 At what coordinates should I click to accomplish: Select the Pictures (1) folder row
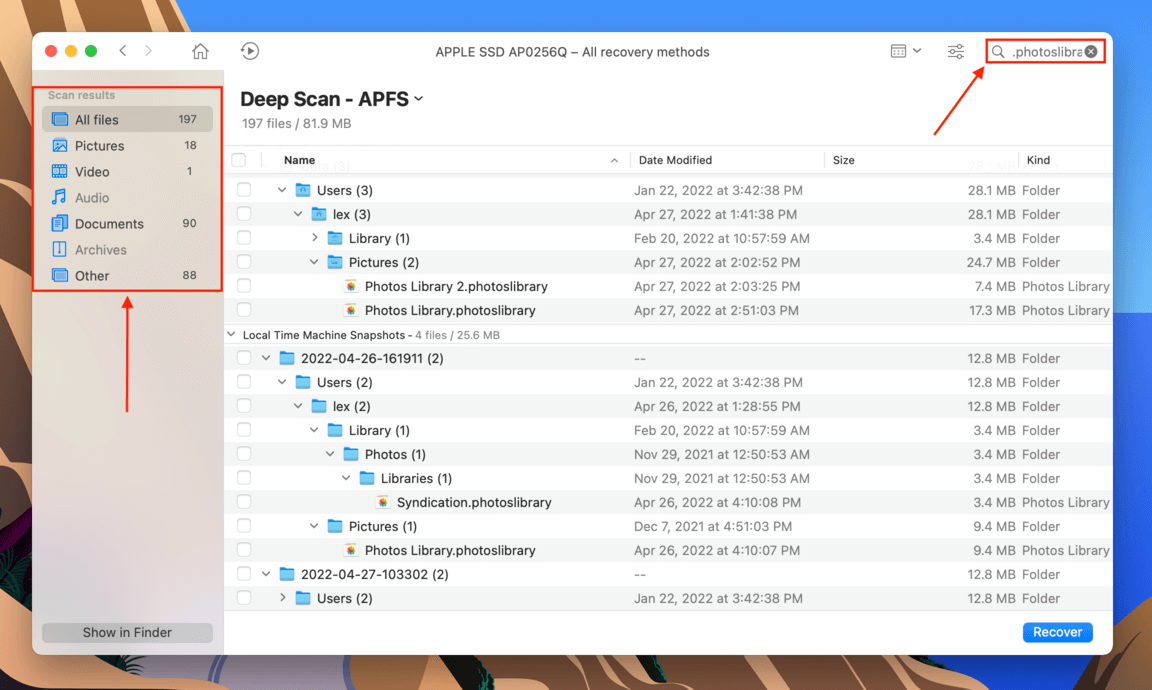(669, 526)
